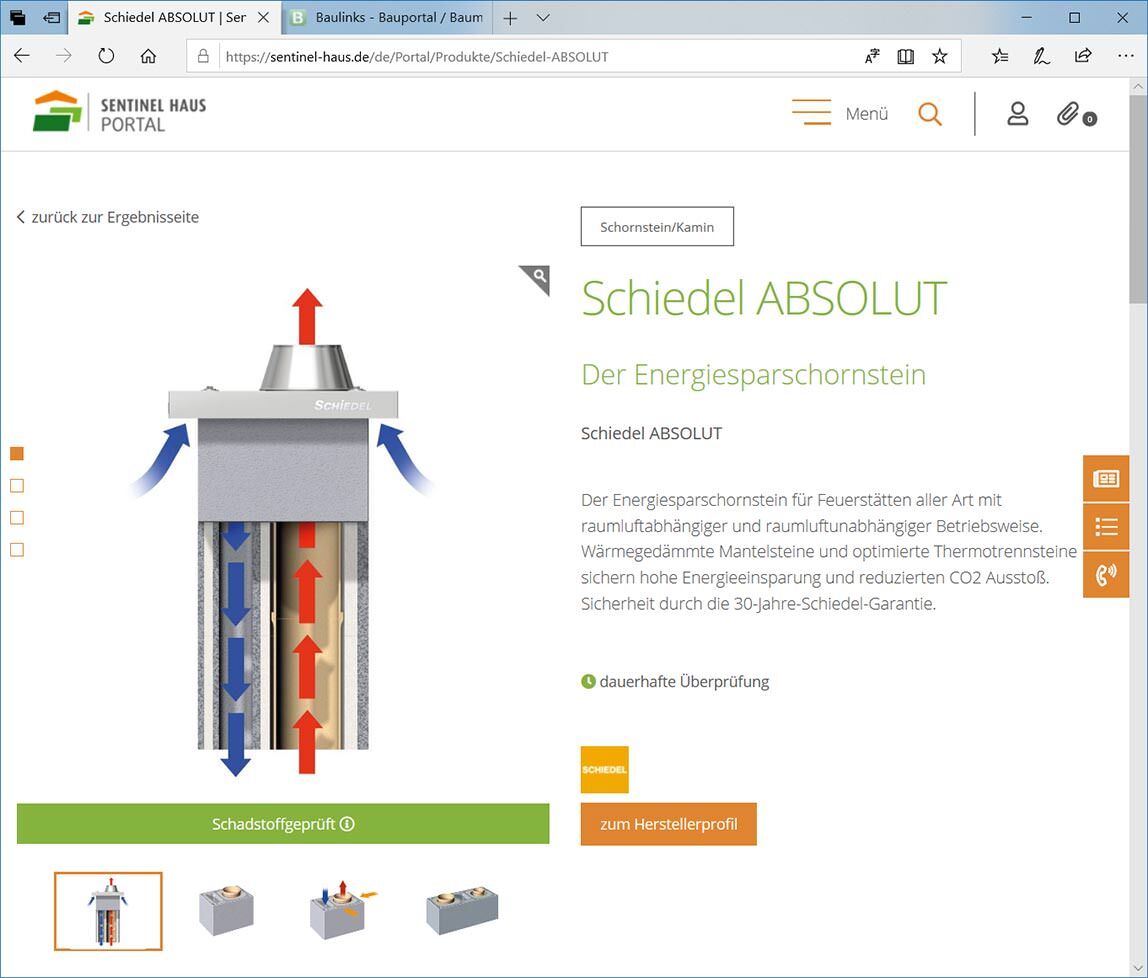Add this page to favorites star
The height and width of the screenshot is (978, 1148).
tap(940, 56)
